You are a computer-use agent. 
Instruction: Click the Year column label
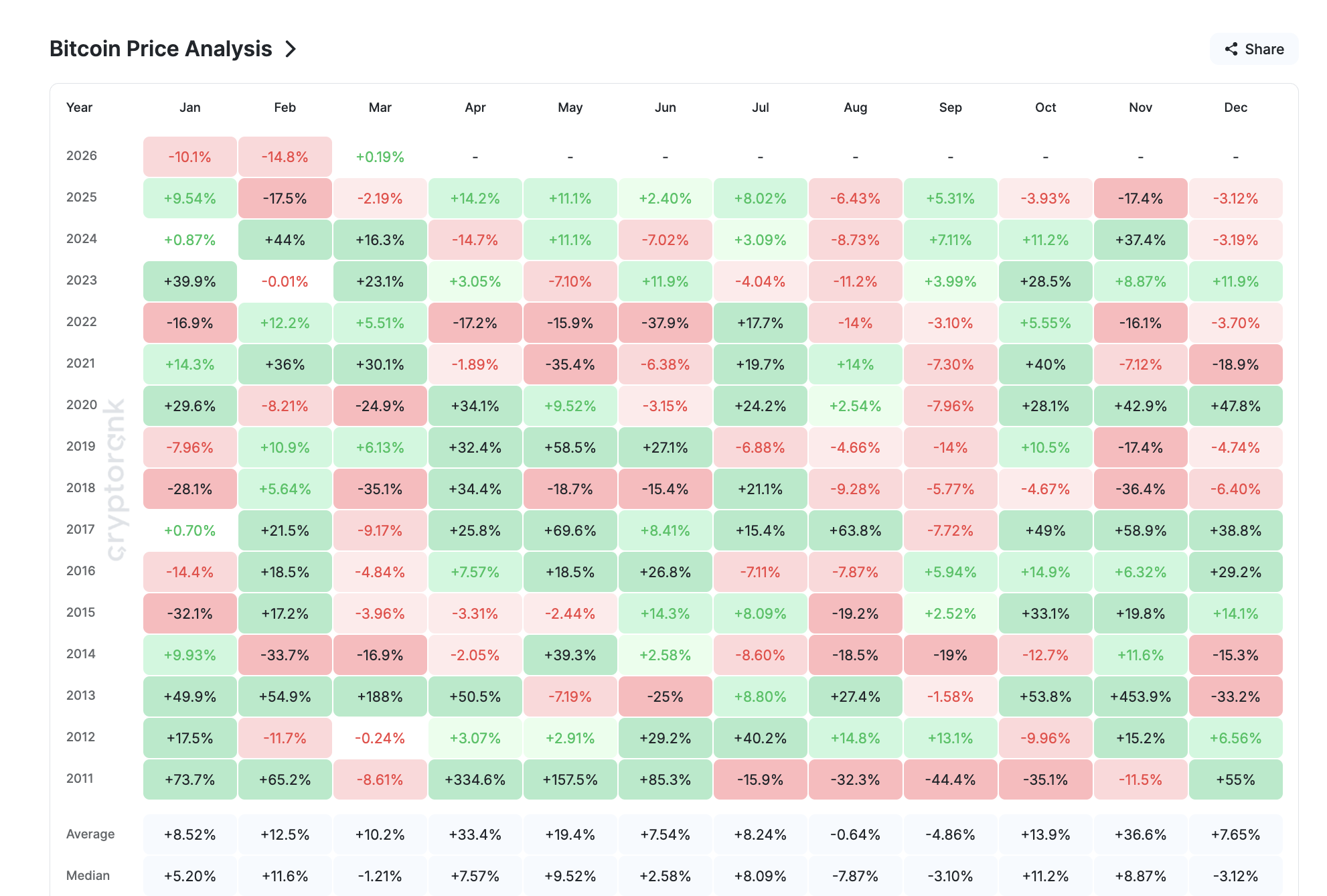pyautogui.click(x=80, y=107)
